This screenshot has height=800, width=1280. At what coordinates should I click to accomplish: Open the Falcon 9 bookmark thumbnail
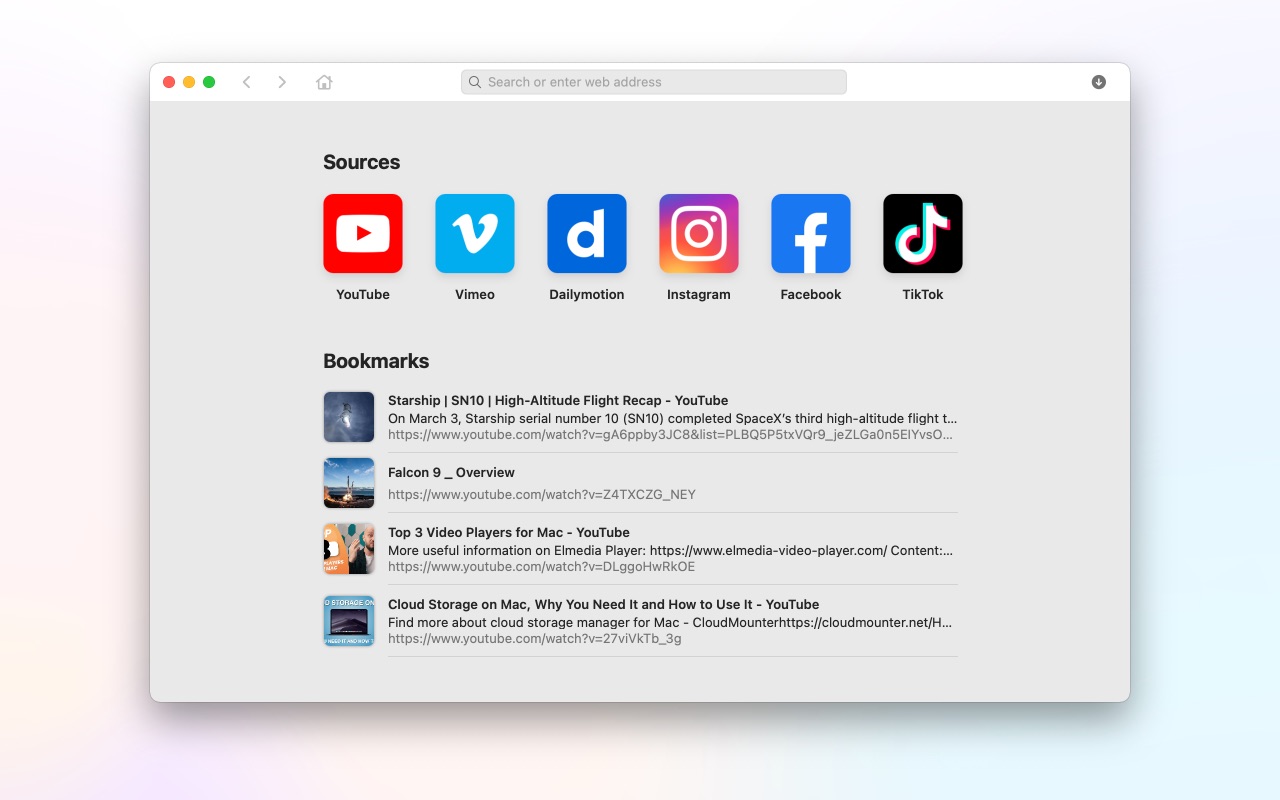(349, 483)
